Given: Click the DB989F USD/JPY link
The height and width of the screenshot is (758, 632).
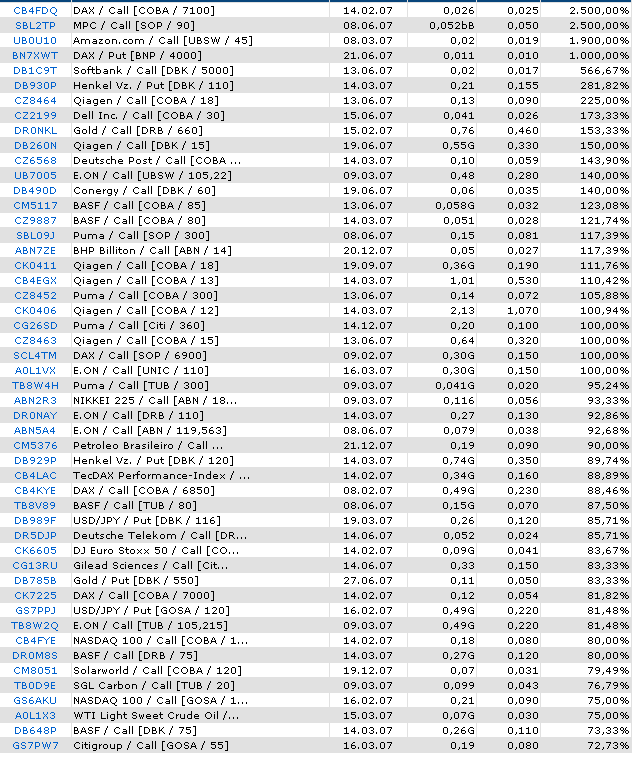Looking at the screenshot, I should click(35, 520).
